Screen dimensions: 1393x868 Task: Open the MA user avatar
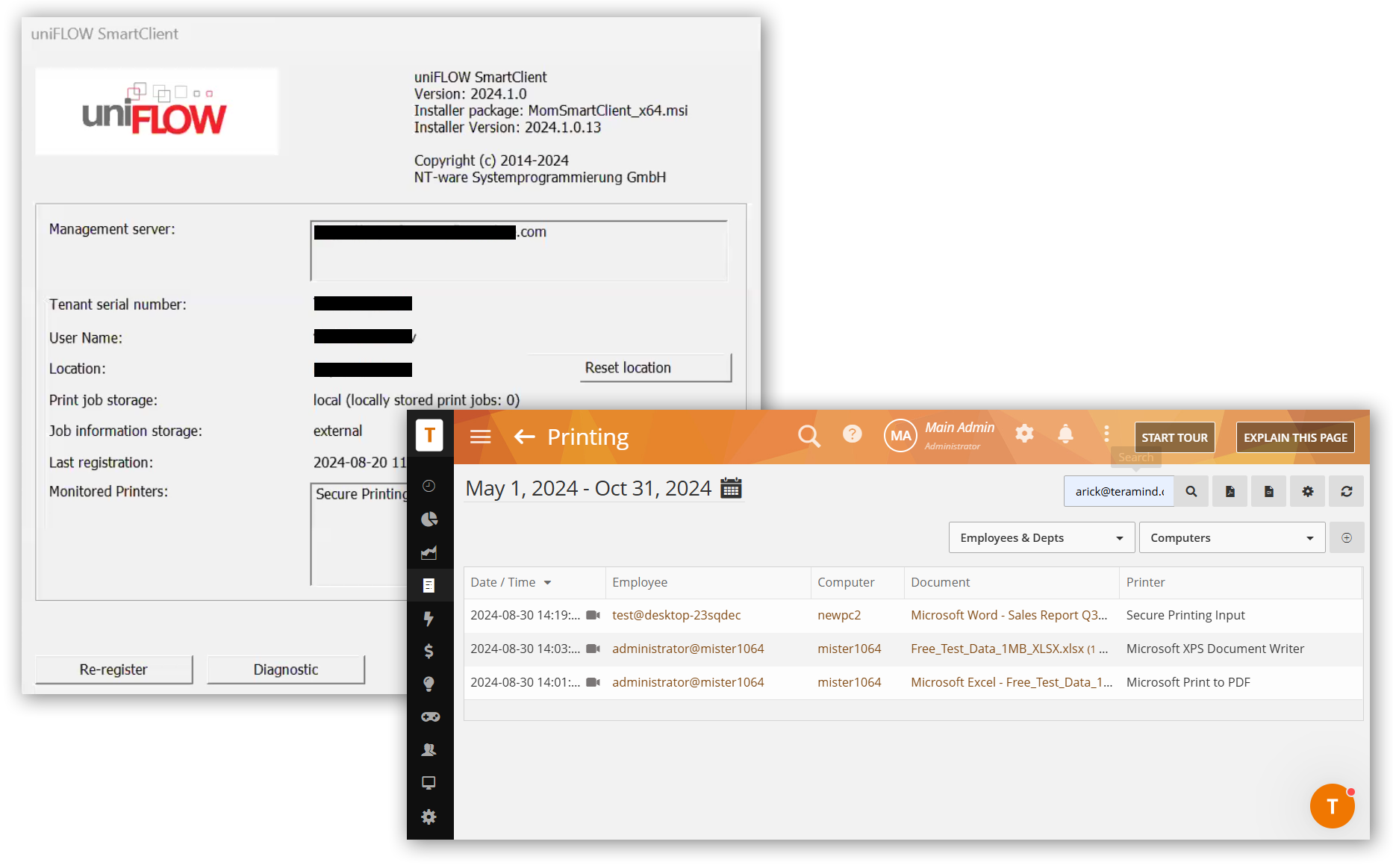pos(900,436)
